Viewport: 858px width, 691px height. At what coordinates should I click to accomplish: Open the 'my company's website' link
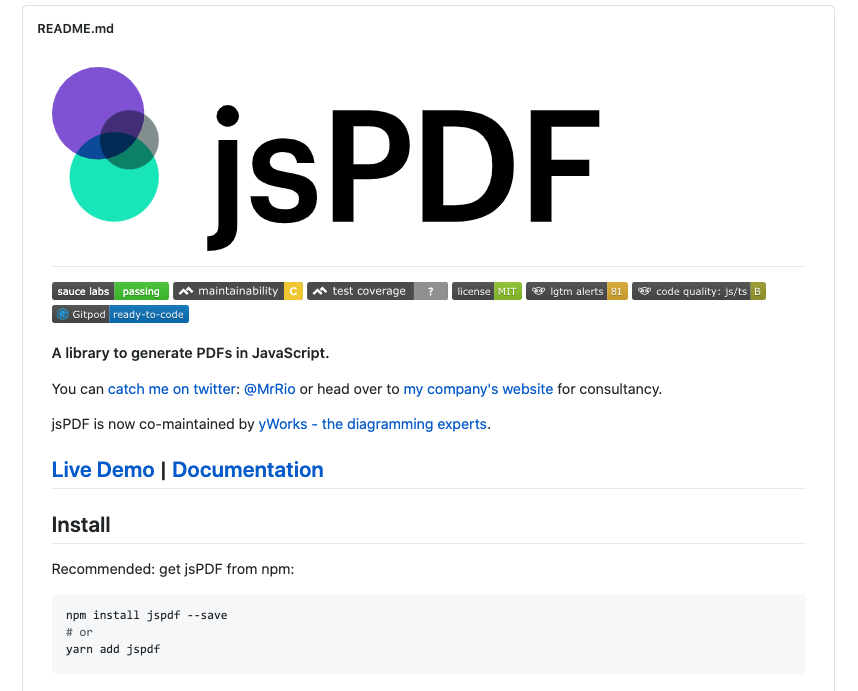point(478,389)
